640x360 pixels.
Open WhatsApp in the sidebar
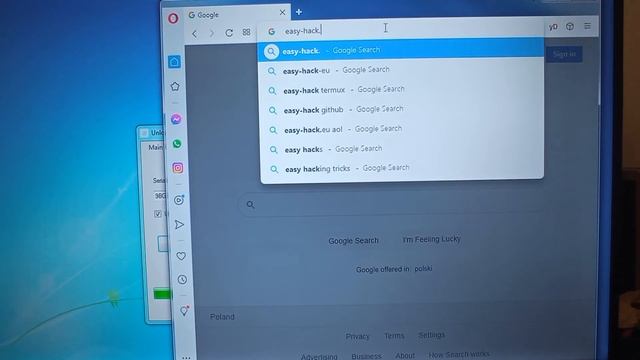(x=177, y=144)
